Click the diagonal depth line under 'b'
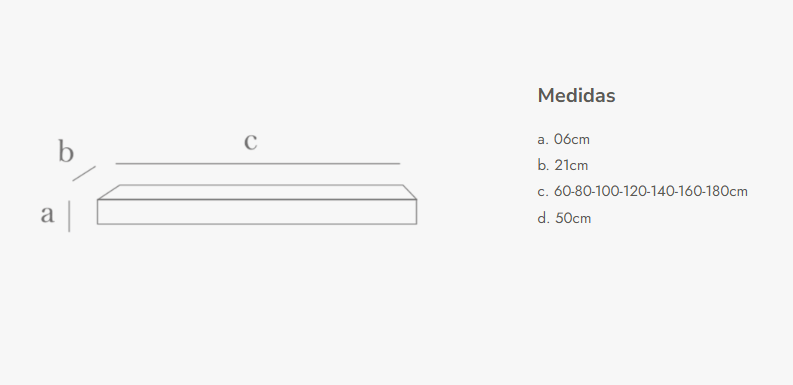Viewport: 793px width, 385px height. pyautogui.click(x=84, y=173)
